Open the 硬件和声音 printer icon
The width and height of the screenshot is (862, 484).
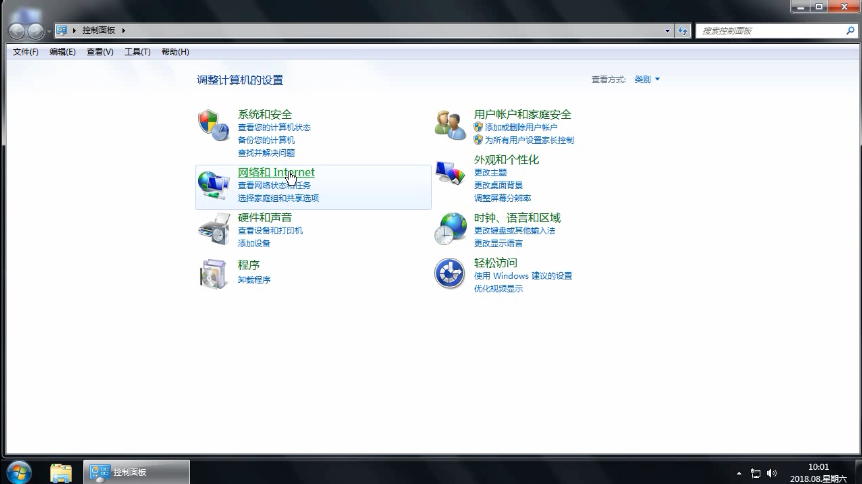(x=213, y=229)
